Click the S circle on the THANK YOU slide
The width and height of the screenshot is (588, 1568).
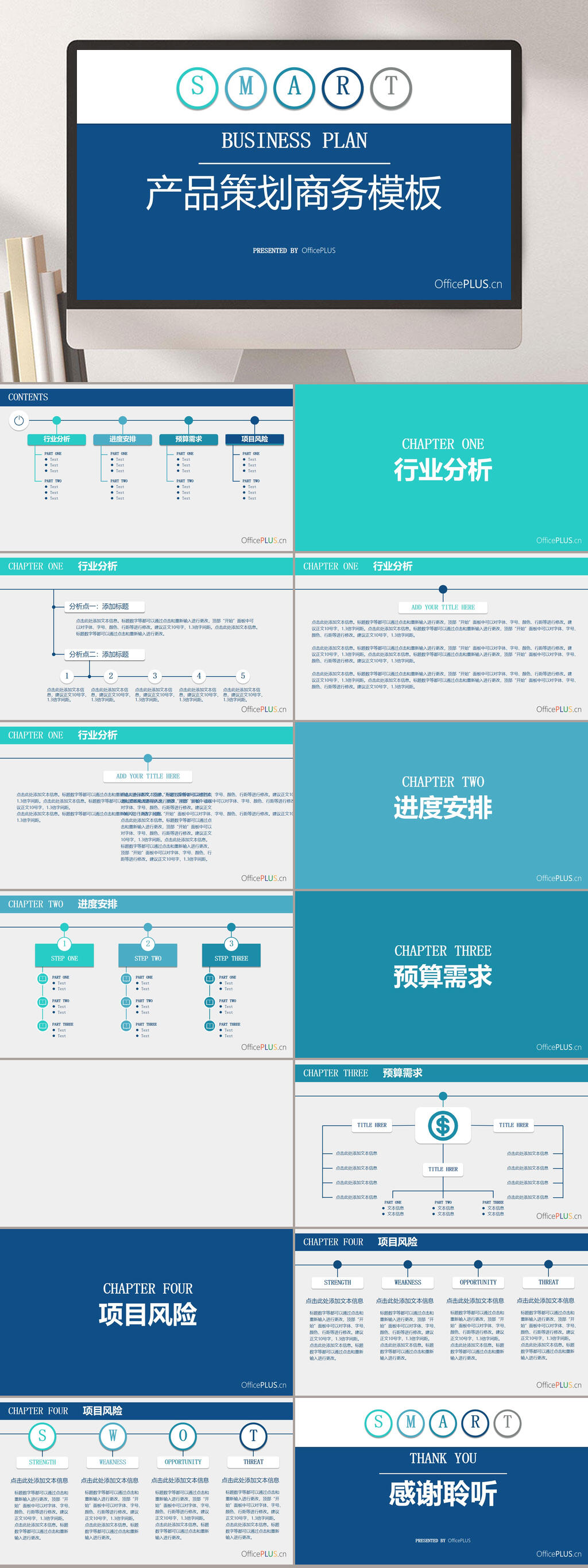tap(379, 1423)
